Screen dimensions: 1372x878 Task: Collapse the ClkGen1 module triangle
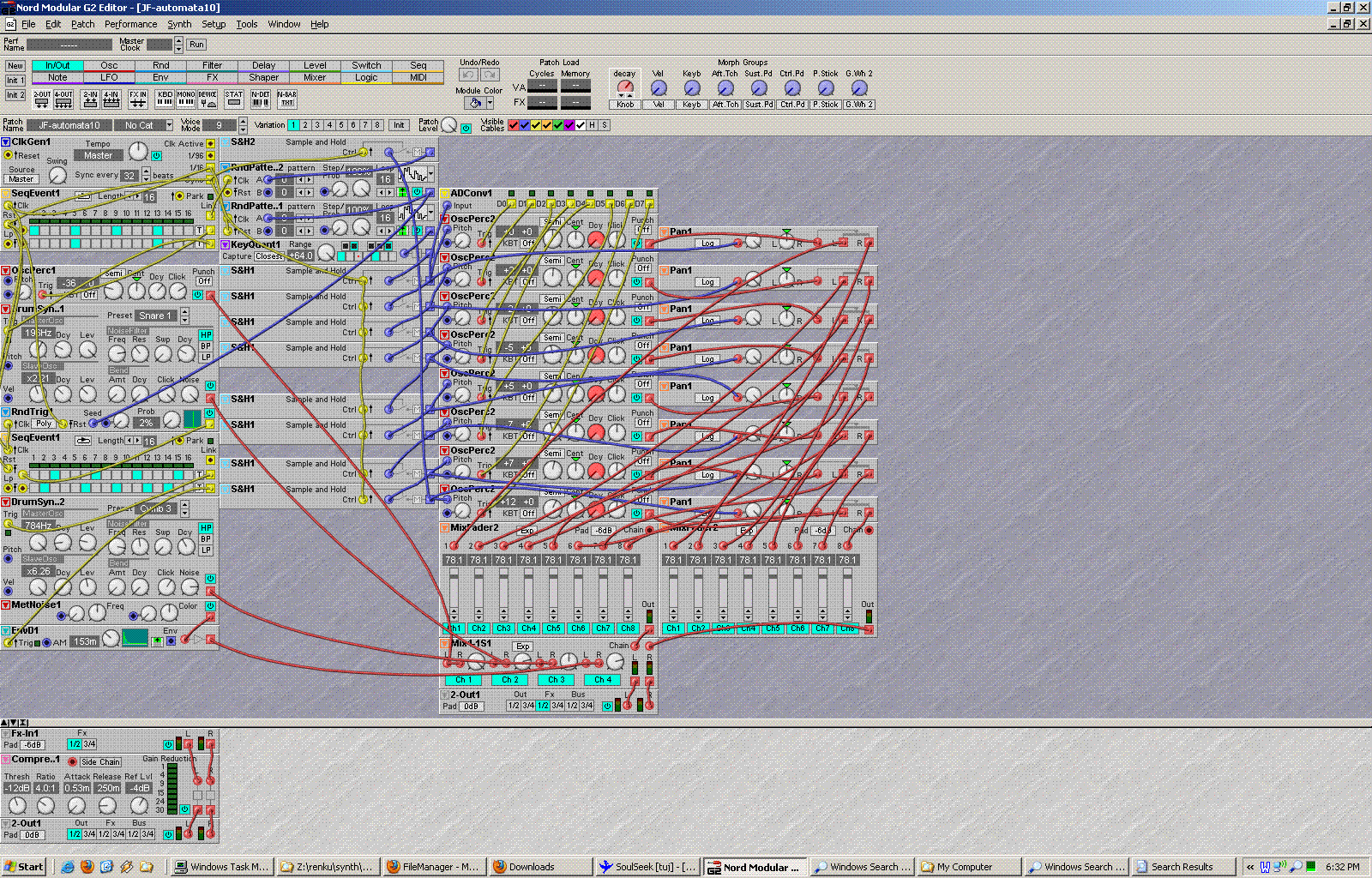[6, 142]
